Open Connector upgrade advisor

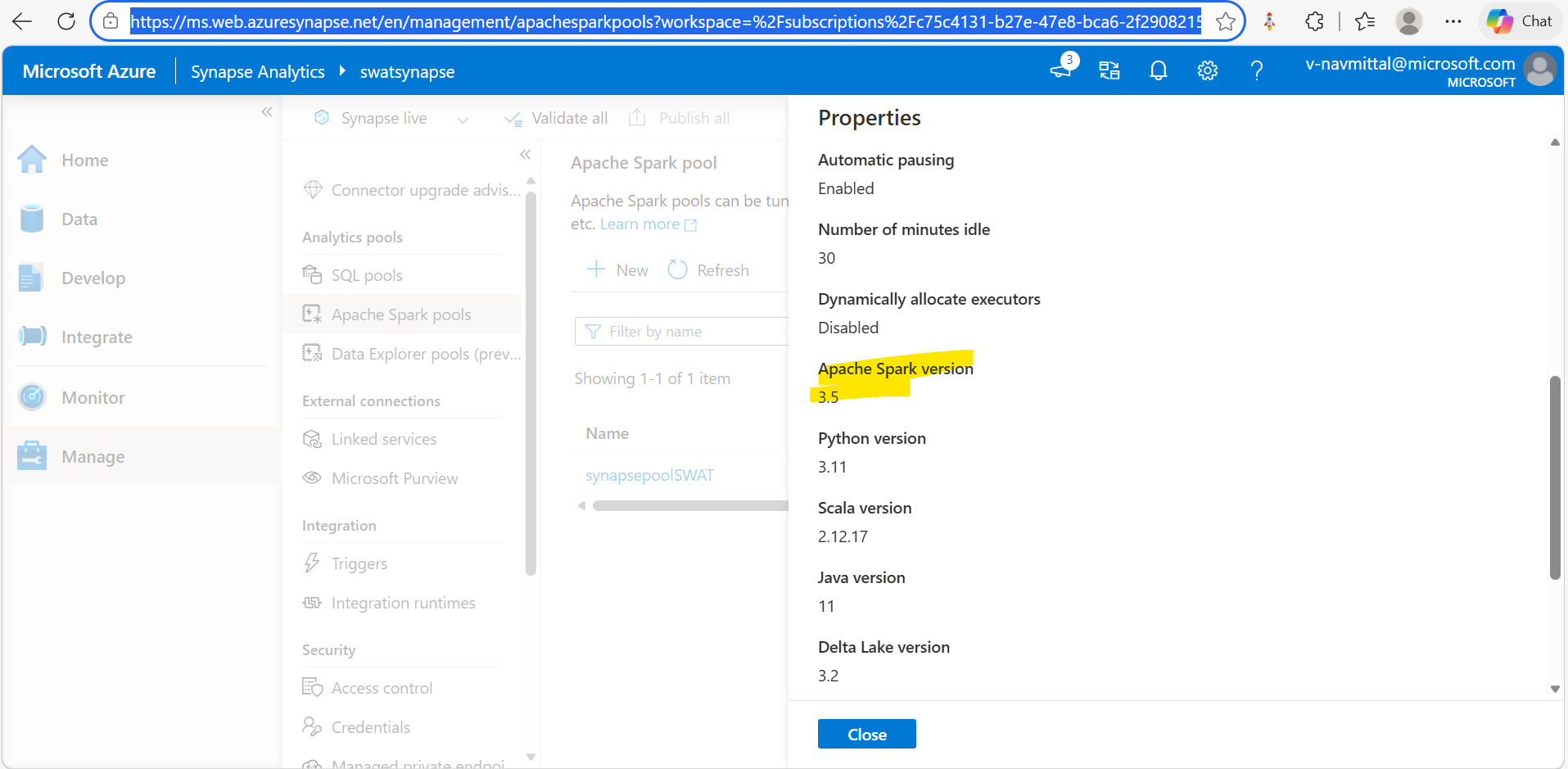[x=411, y=190]
